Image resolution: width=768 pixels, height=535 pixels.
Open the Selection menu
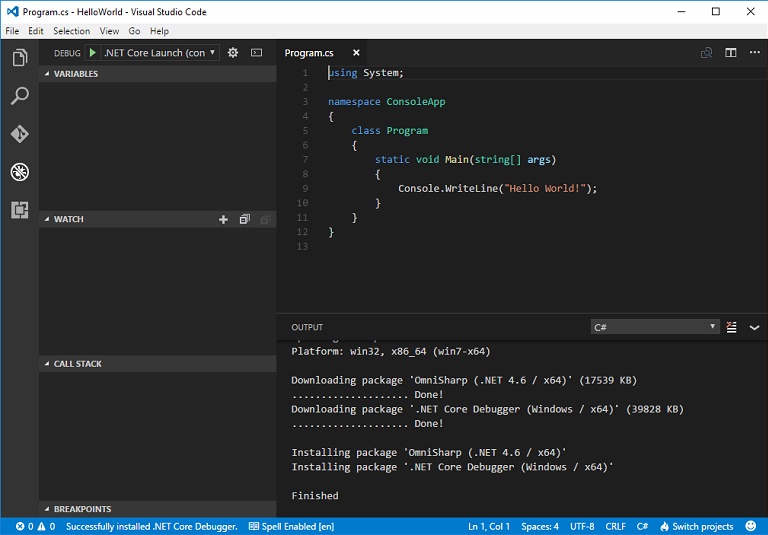[72, 31]
